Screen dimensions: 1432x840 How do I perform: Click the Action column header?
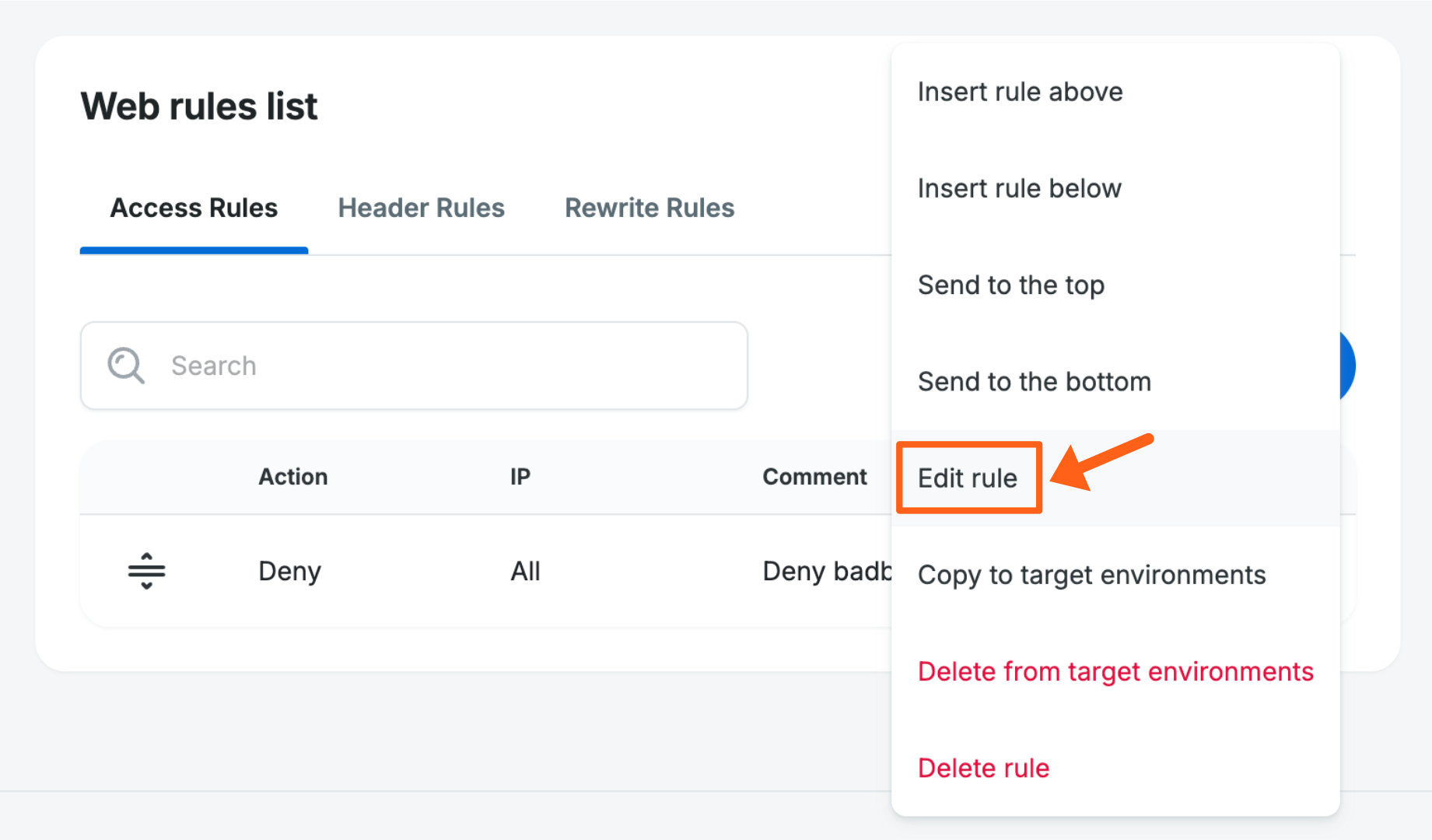tap(292, 477)
